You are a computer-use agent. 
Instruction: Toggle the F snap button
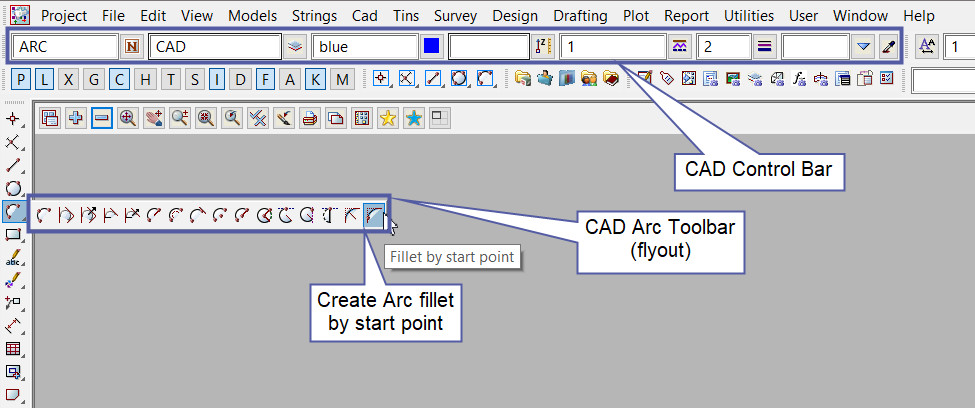click(x=265, y=79)
